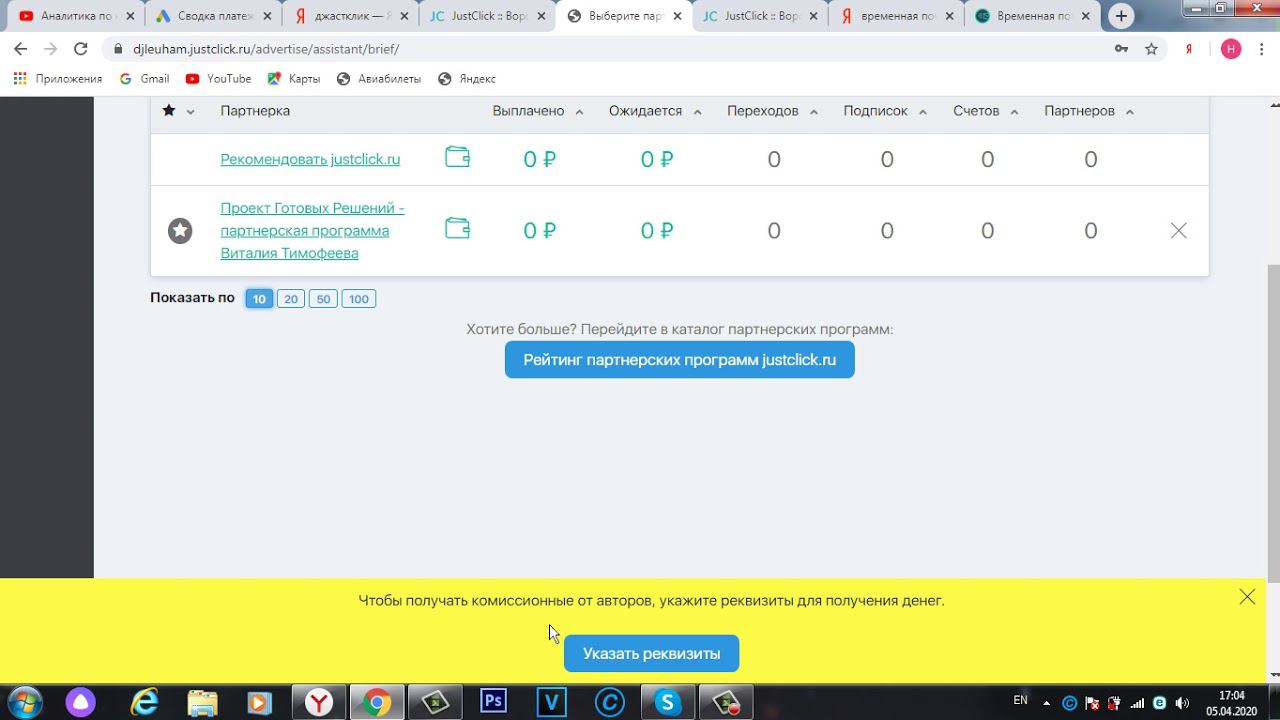Open Проект Готовых Решений partner program link
The image size is (1280, 720).
(x=312, y=231)
